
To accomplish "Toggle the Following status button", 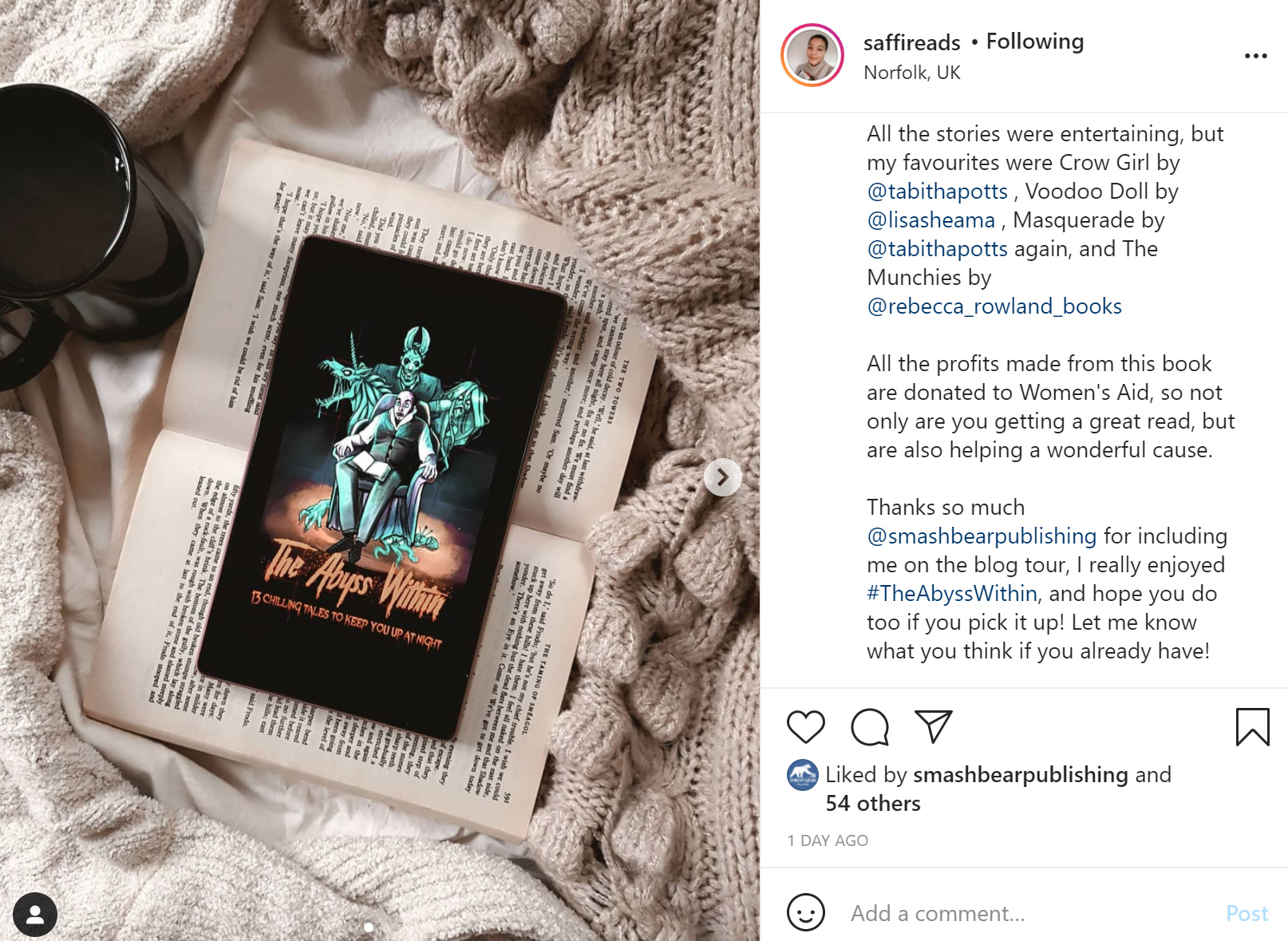I will pyautogui.click(x=1034, y=42).
